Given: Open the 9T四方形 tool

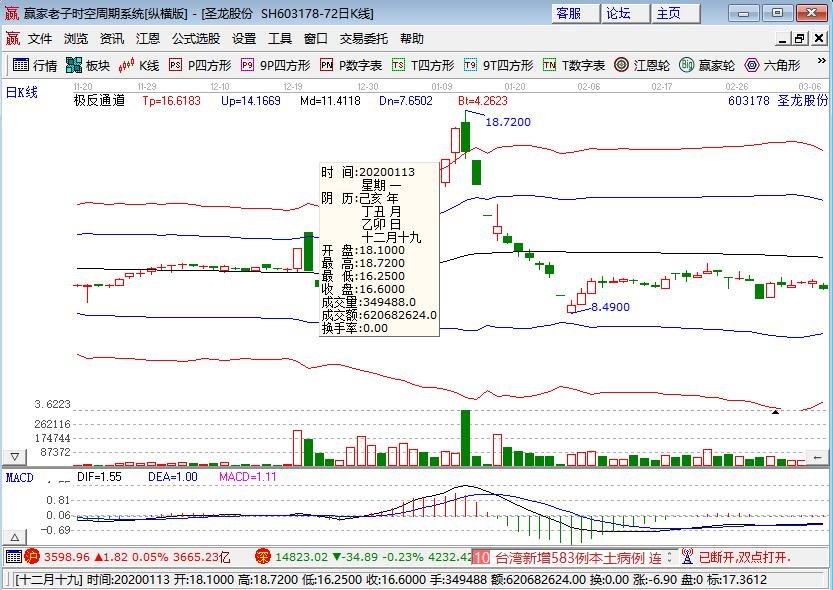Looking at the screenshot, I should (x=498, y=65).
